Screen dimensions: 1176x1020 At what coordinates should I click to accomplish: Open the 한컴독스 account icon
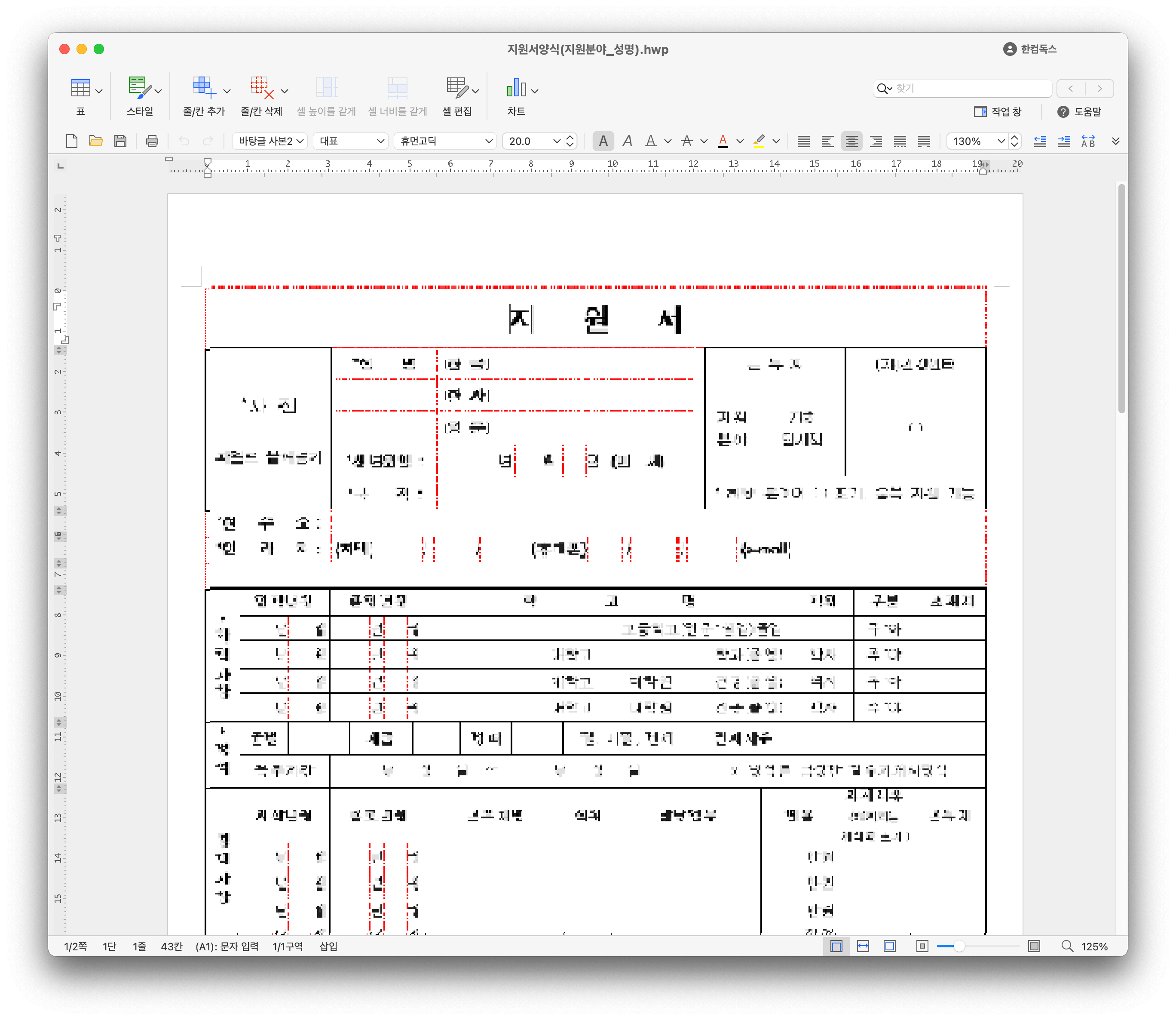[1009, 49]
